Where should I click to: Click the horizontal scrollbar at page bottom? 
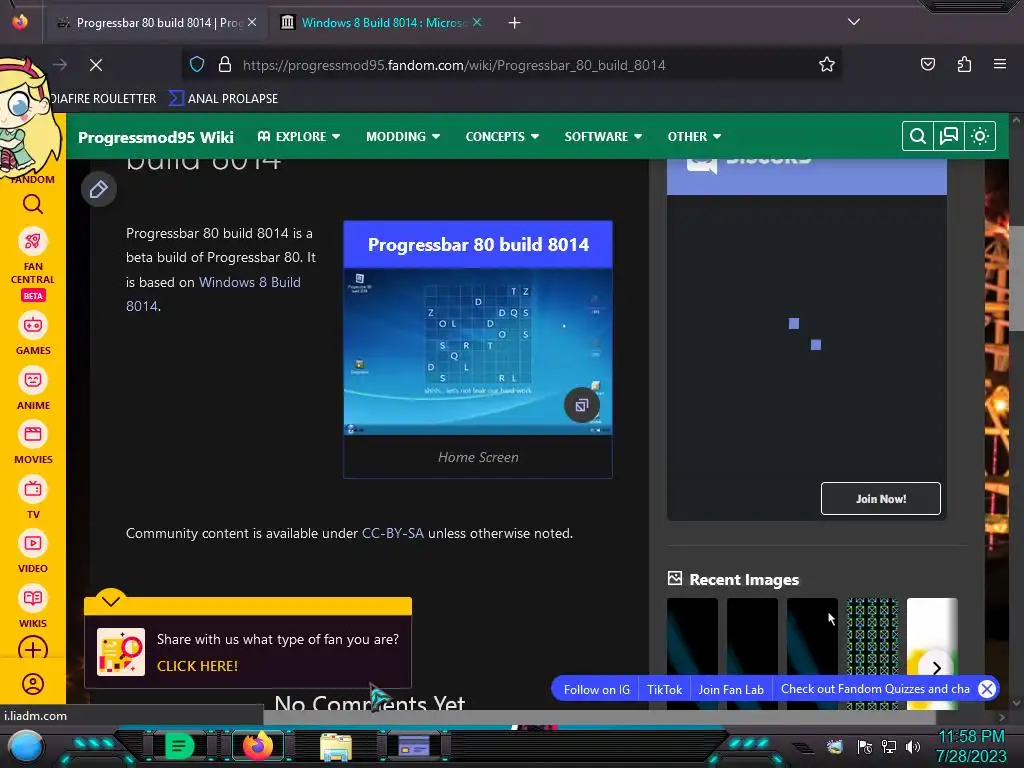[x=600, y=717]
